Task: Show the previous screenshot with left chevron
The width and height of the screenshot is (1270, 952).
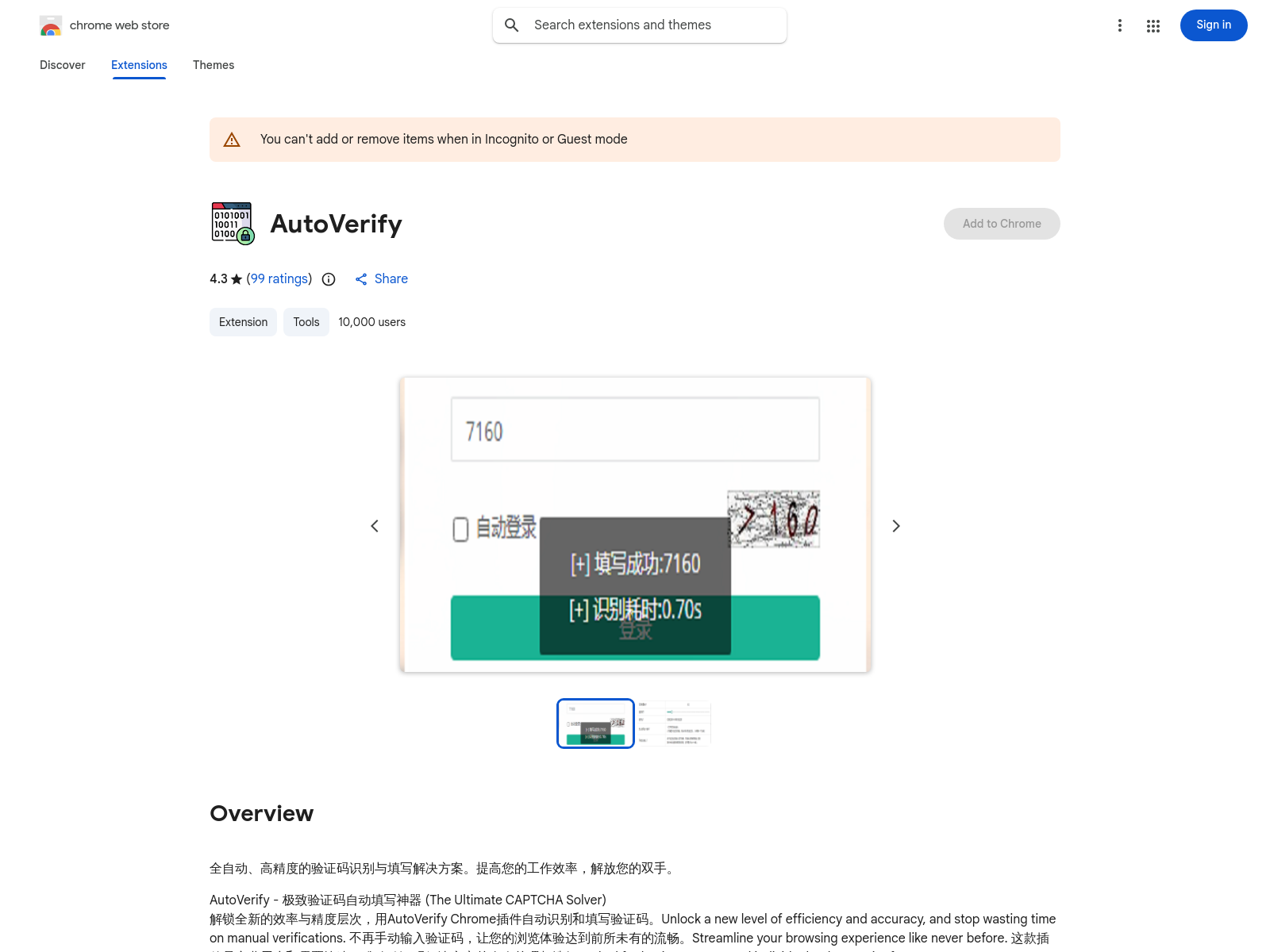Action: point(375,526)
